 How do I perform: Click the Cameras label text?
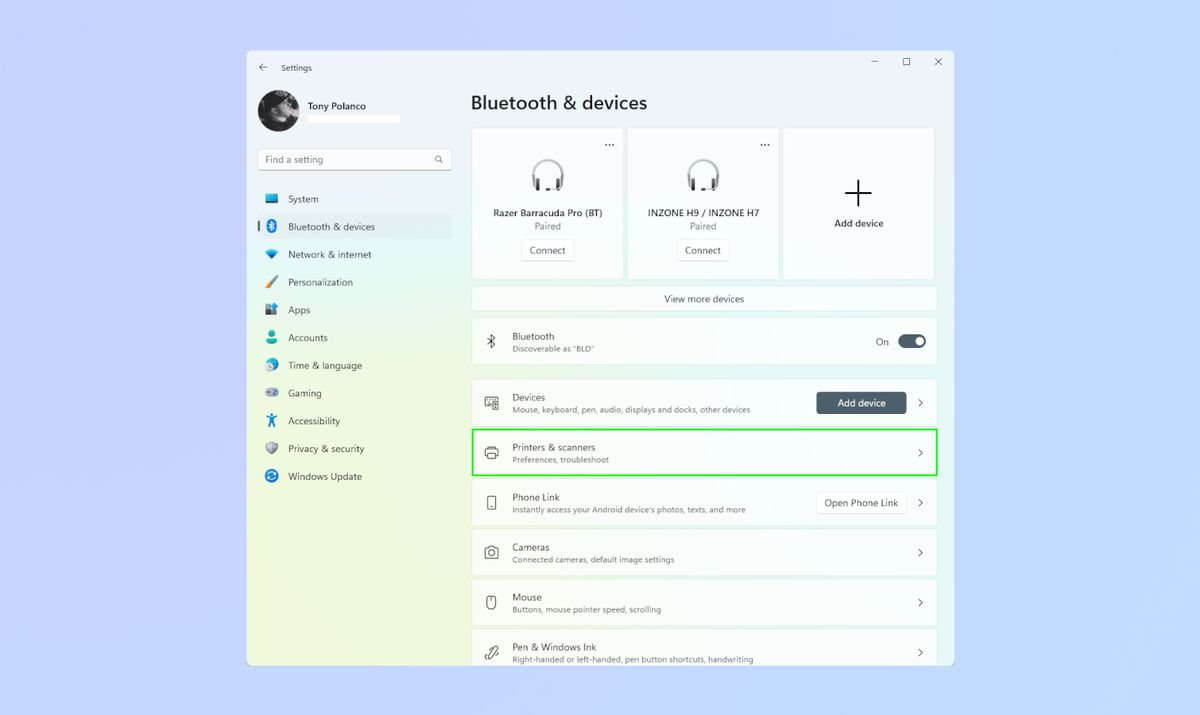pyautogui.click(x=531, y=547)
